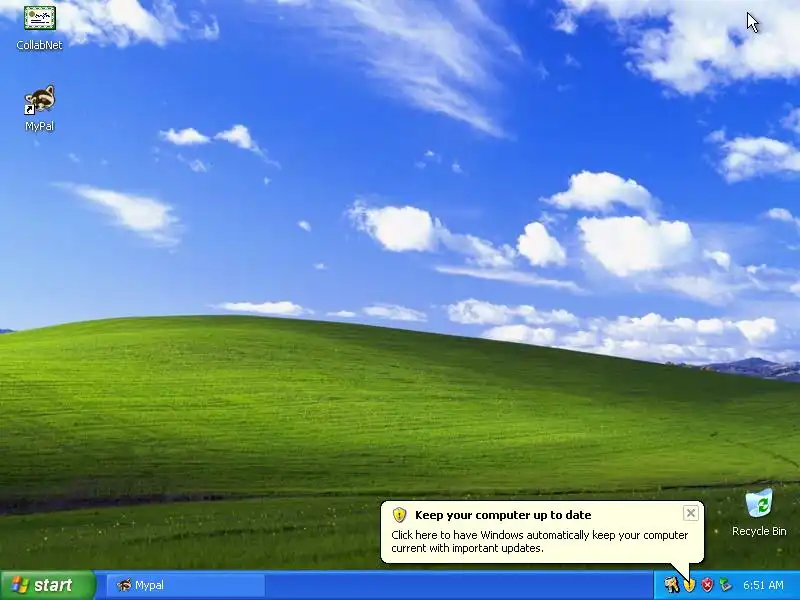
Task: Click the Safely Remove Hardware tray icon
Action: (724, 585)
